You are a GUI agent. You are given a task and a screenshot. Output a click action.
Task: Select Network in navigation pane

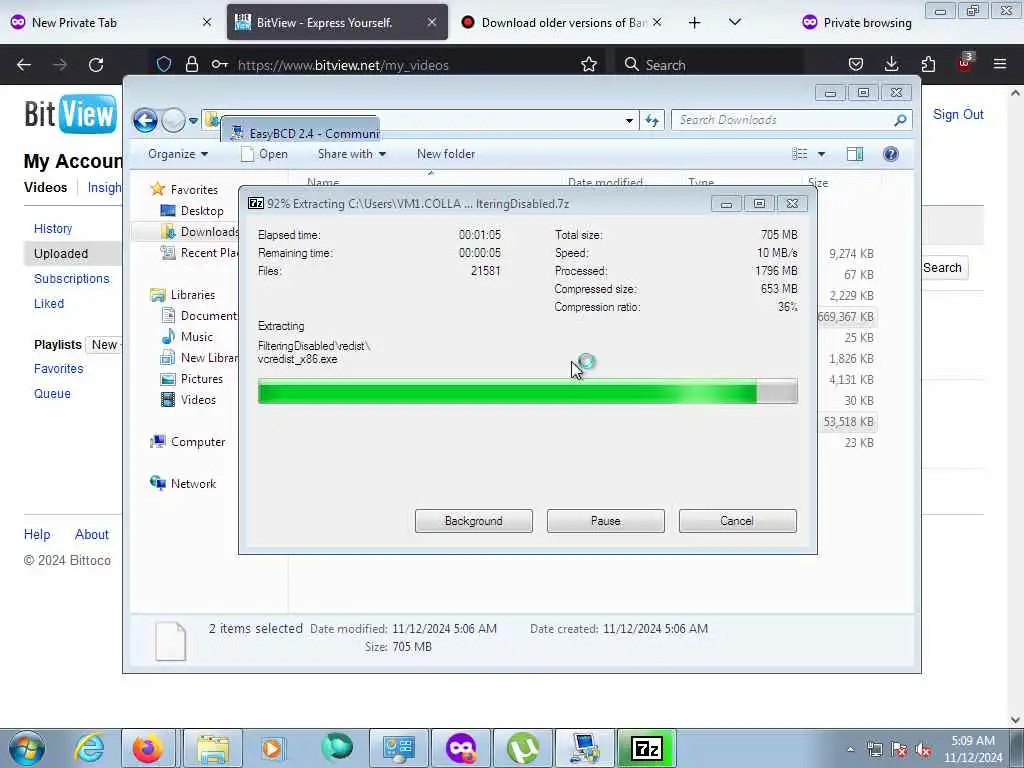point(183,484)
